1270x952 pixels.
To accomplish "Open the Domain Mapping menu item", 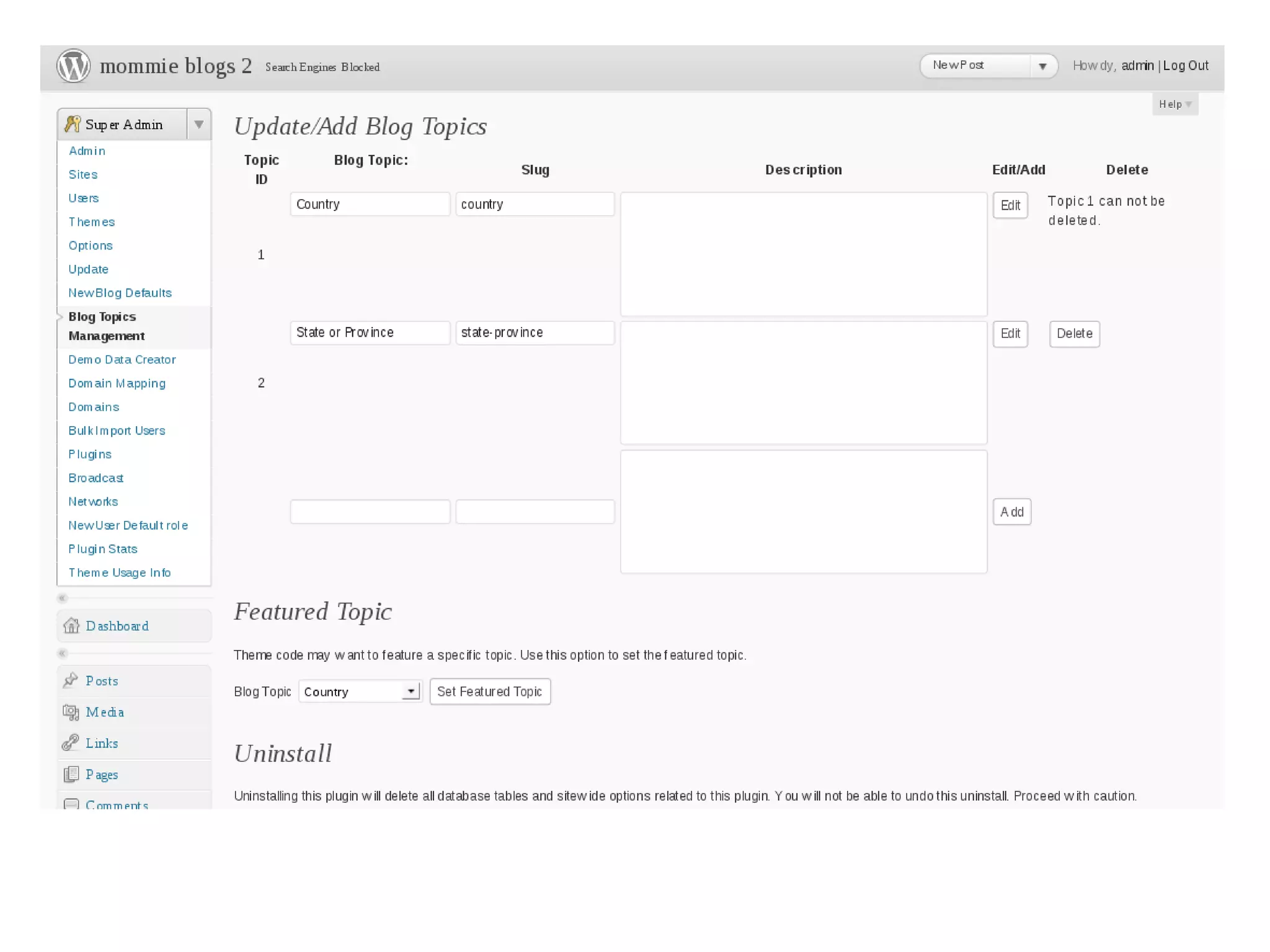I will coord(117,383).
